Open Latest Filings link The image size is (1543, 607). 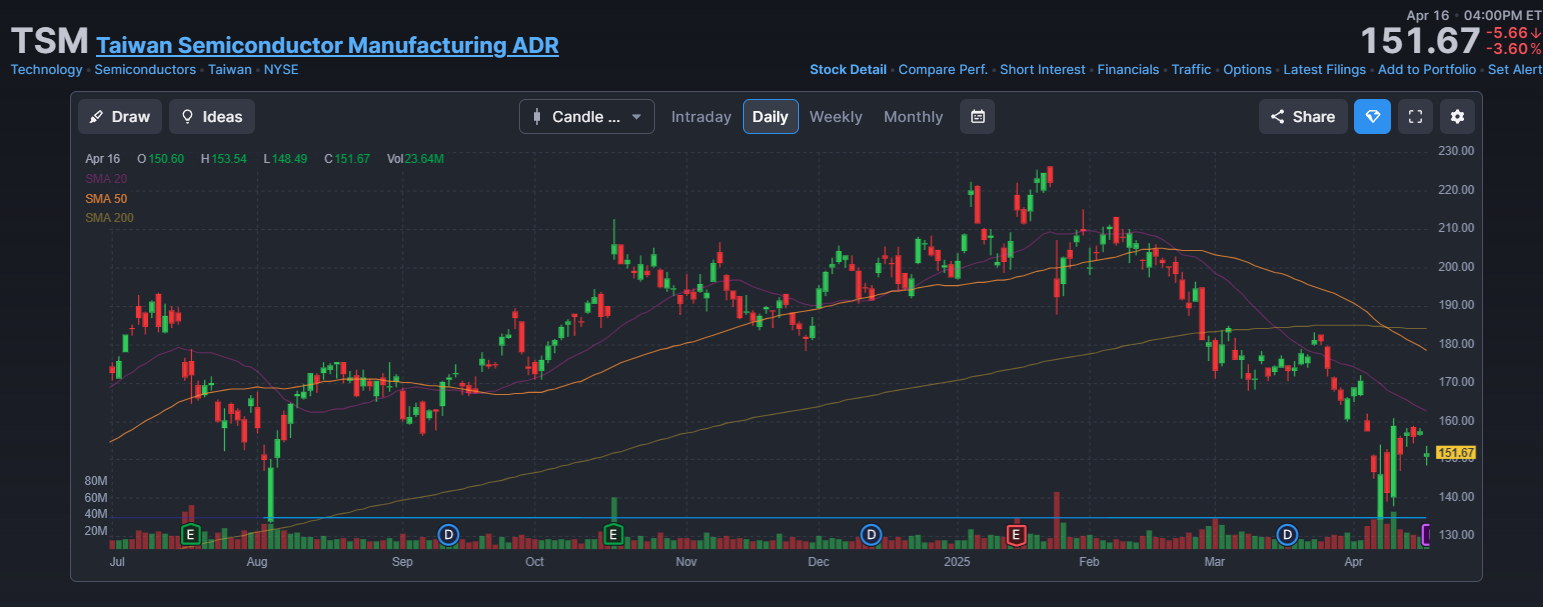tap(1324, 70)
